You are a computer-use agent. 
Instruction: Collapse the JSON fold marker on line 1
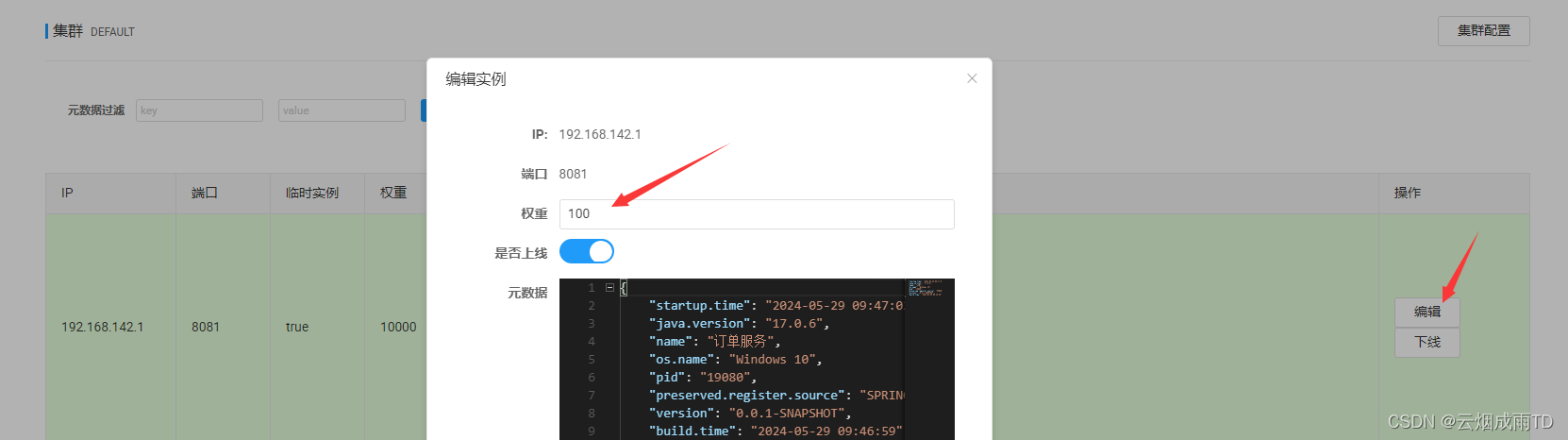(x=609, y=287)
